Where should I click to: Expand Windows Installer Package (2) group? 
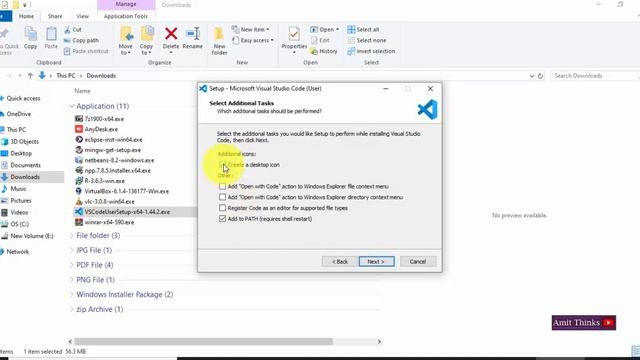(x=72, y=294)
